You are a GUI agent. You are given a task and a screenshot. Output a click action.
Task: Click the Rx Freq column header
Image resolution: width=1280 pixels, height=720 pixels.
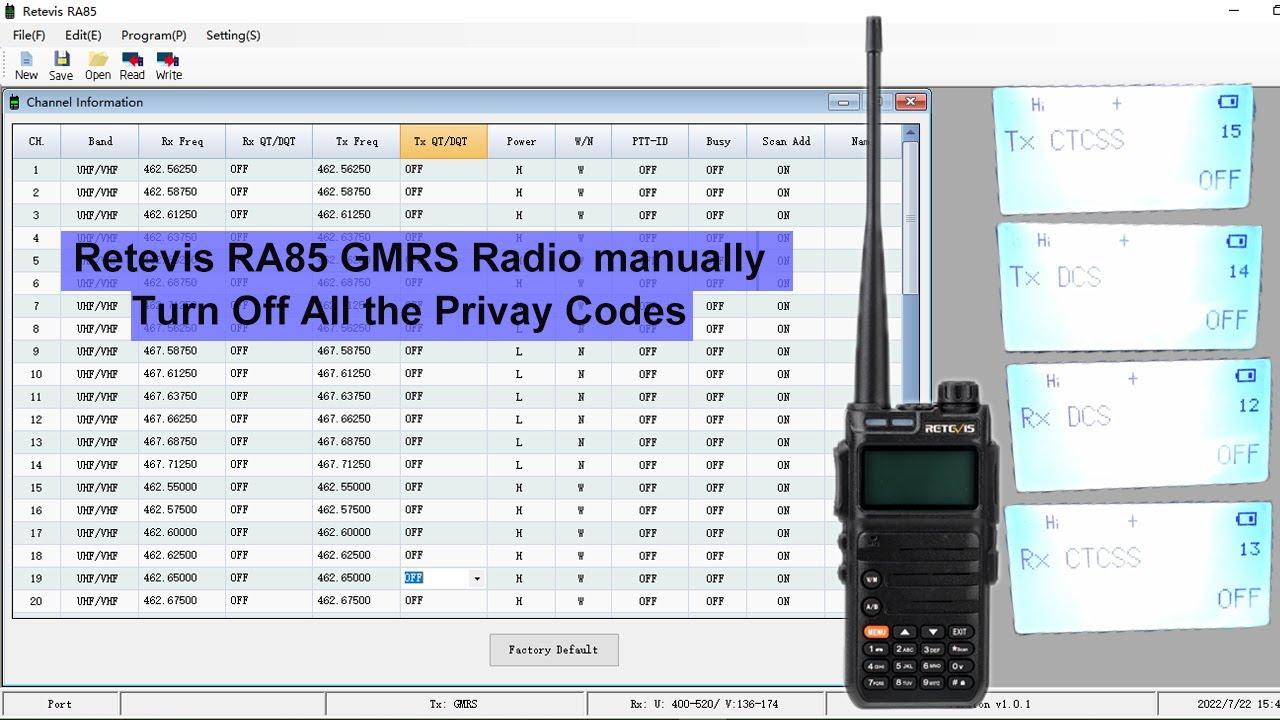(182, 141)
